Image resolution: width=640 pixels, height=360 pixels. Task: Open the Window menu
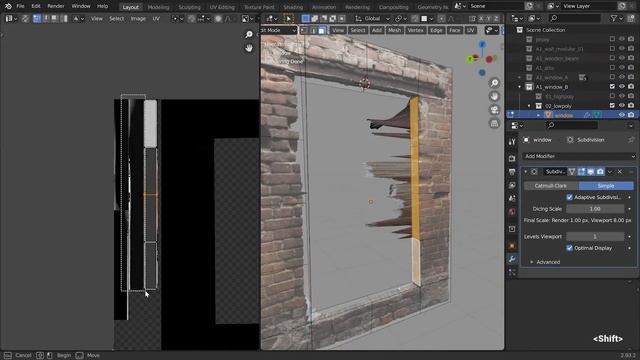[x=81, y=6]
